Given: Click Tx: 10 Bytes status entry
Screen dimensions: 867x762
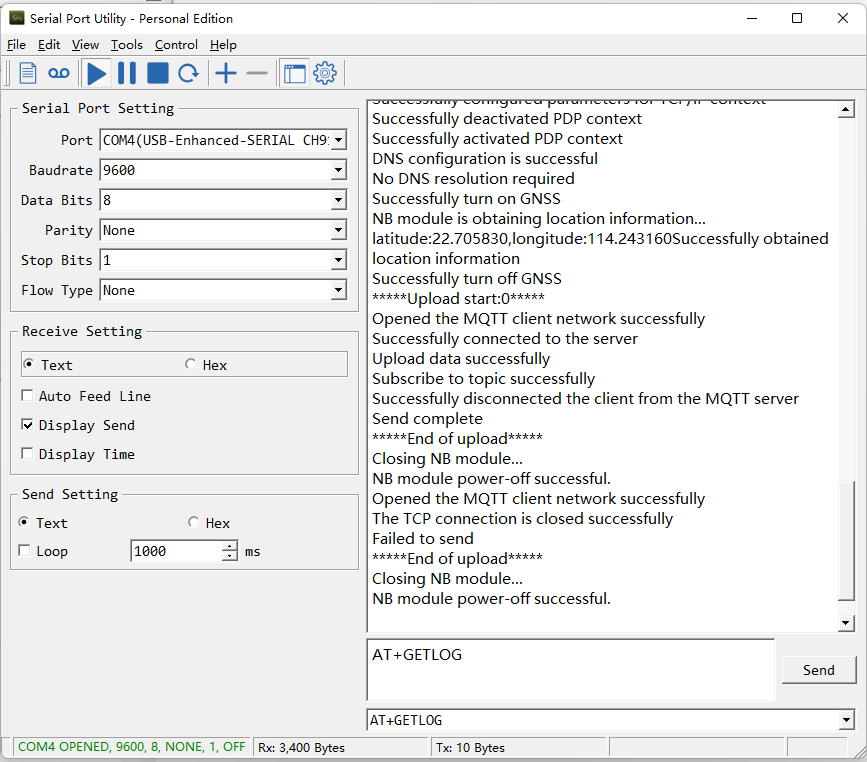Looking at the screenshot, I should [470, 748].
